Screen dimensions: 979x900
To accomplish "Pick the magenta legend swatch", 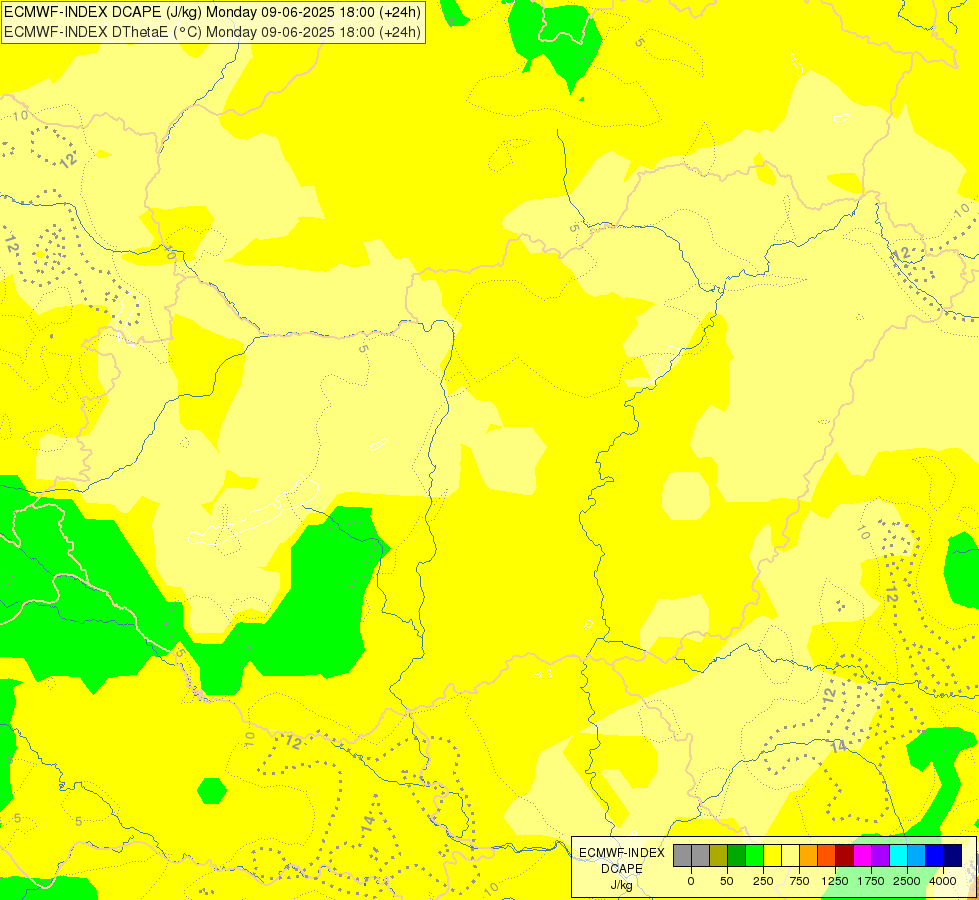I will pyautogui.click(x=862, y=856).
